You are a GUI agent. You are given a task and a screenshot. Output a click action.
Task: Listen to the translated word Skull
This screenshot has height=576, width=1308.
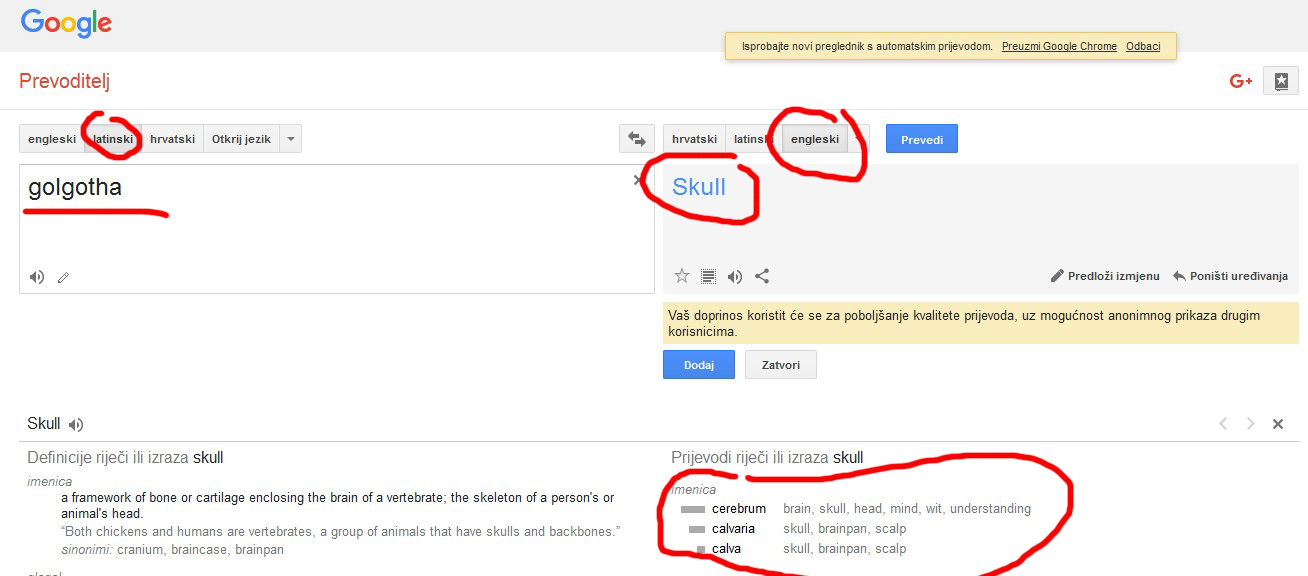point(735,276)
